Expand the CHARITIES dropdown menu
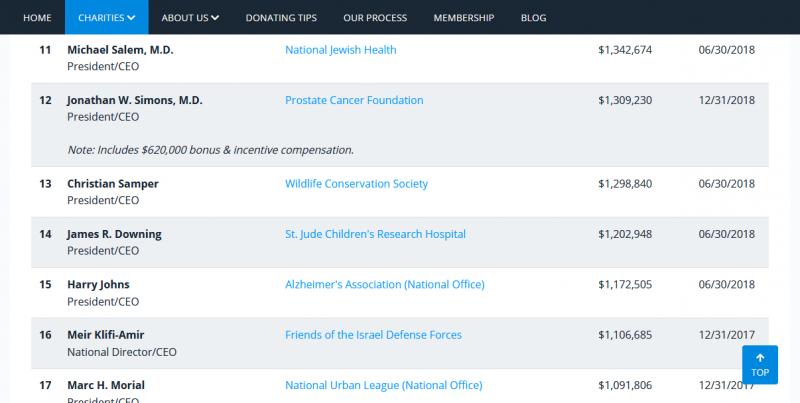This screenshot has height=403, width=800. [107, 17]
